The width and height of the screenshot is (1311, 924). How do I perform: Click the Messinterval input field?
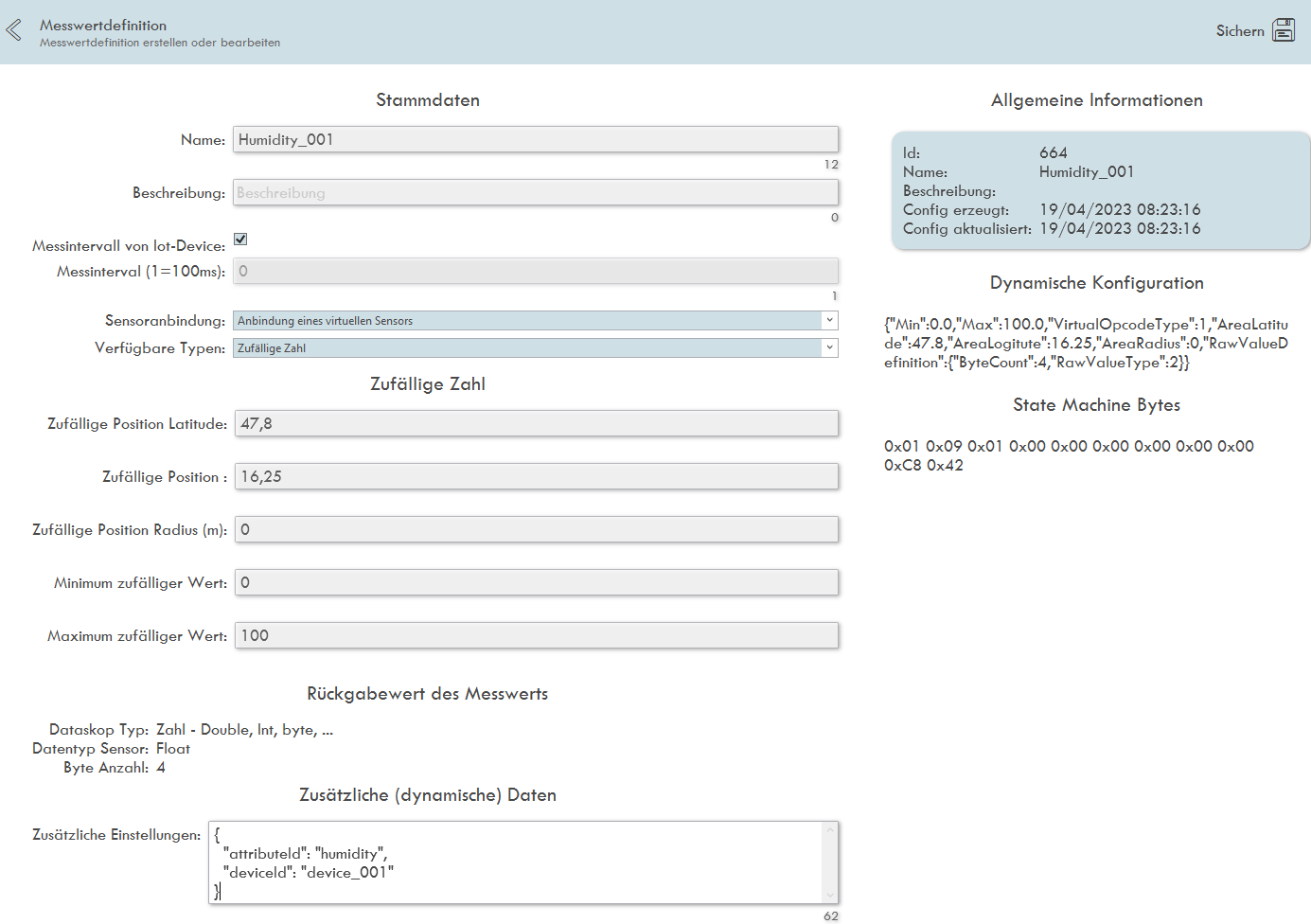[536, 271]
